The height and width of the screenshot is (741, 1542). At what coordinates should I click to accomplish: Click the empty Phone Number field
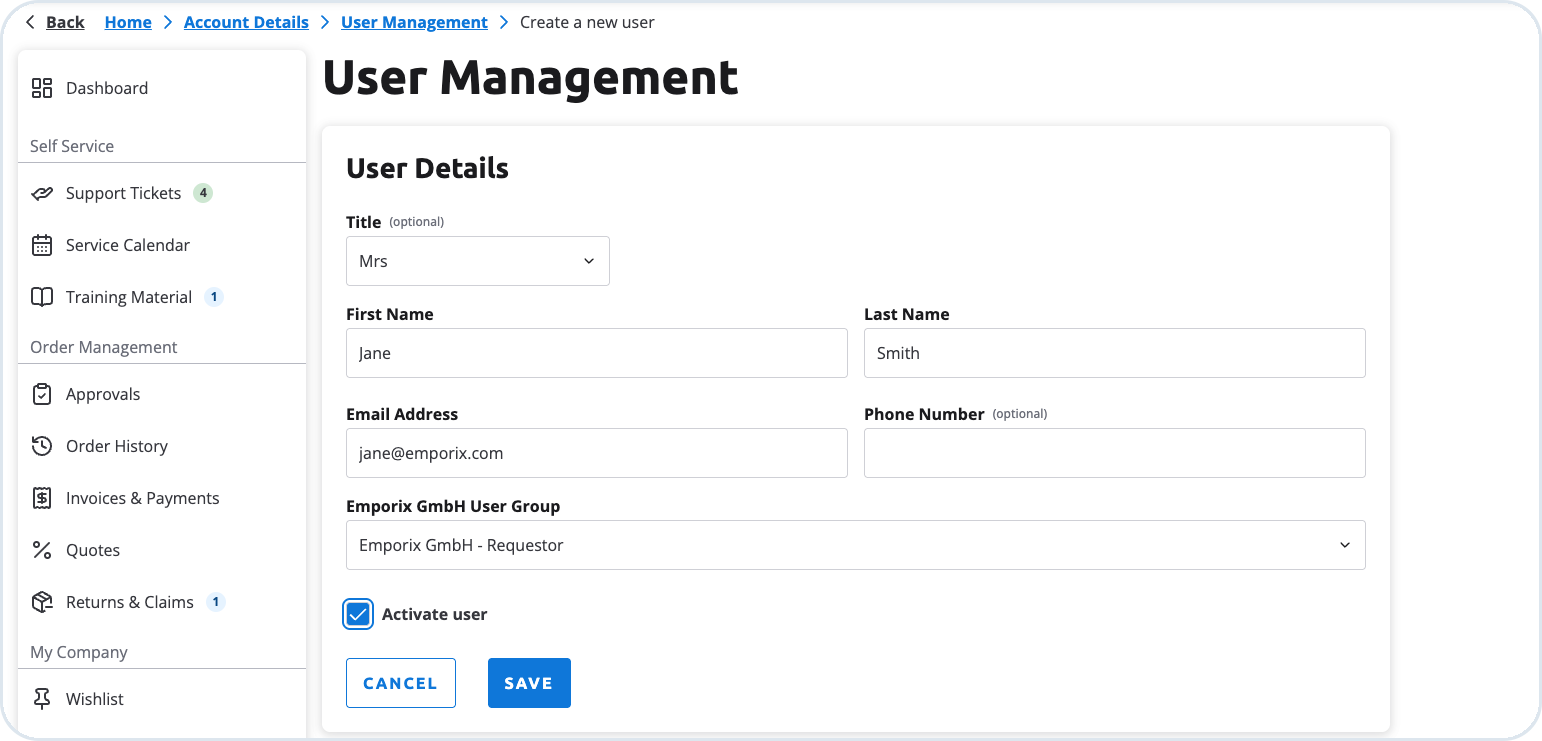click(1115, 453)
